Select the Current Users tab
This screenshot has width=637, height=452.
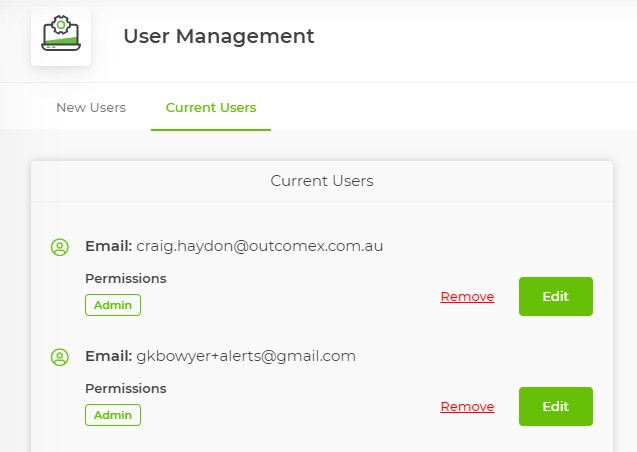pyautogui.click(x=211, y=108)
